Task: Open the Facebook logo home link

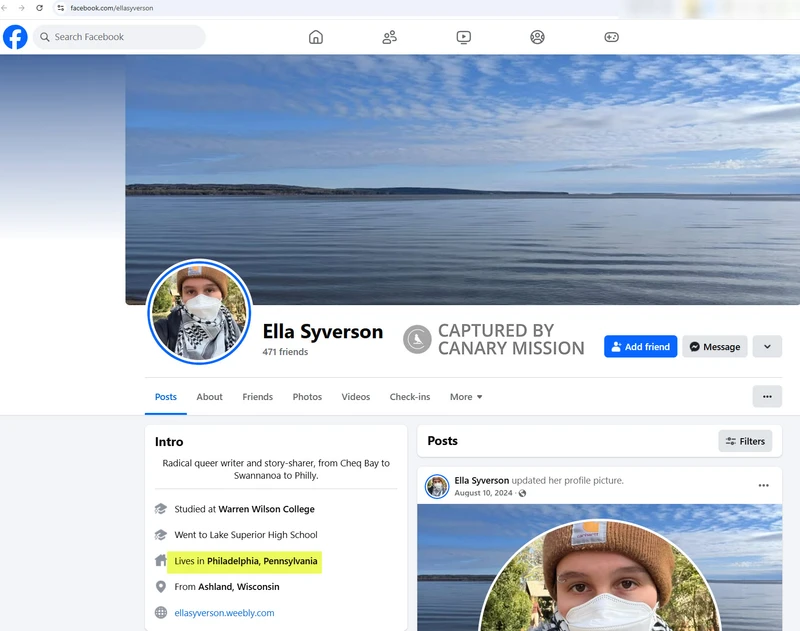Action: click(x=15, y=37)
